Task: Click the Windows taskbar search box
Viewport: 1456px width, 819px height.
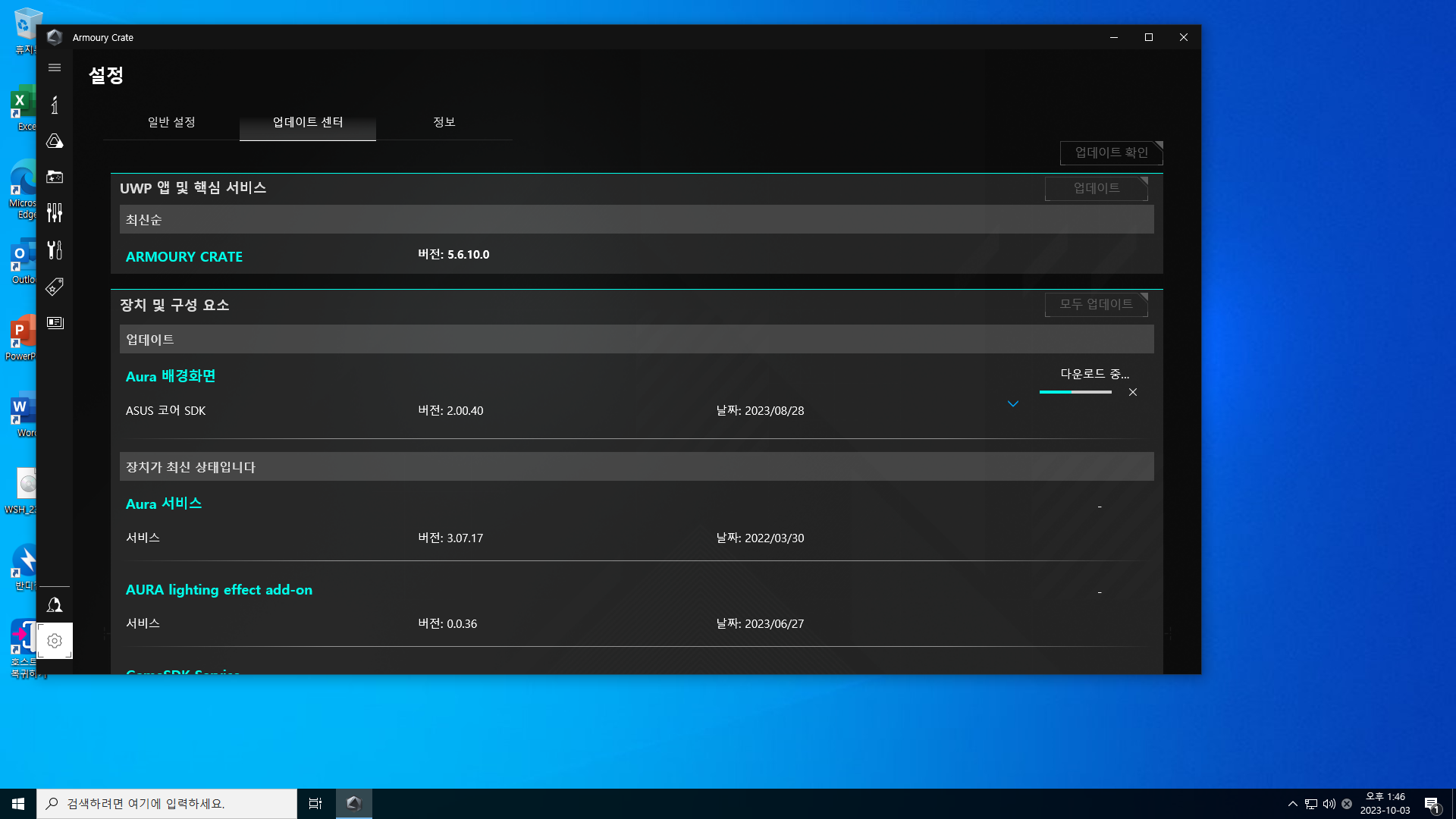Action: pos(167,804)
